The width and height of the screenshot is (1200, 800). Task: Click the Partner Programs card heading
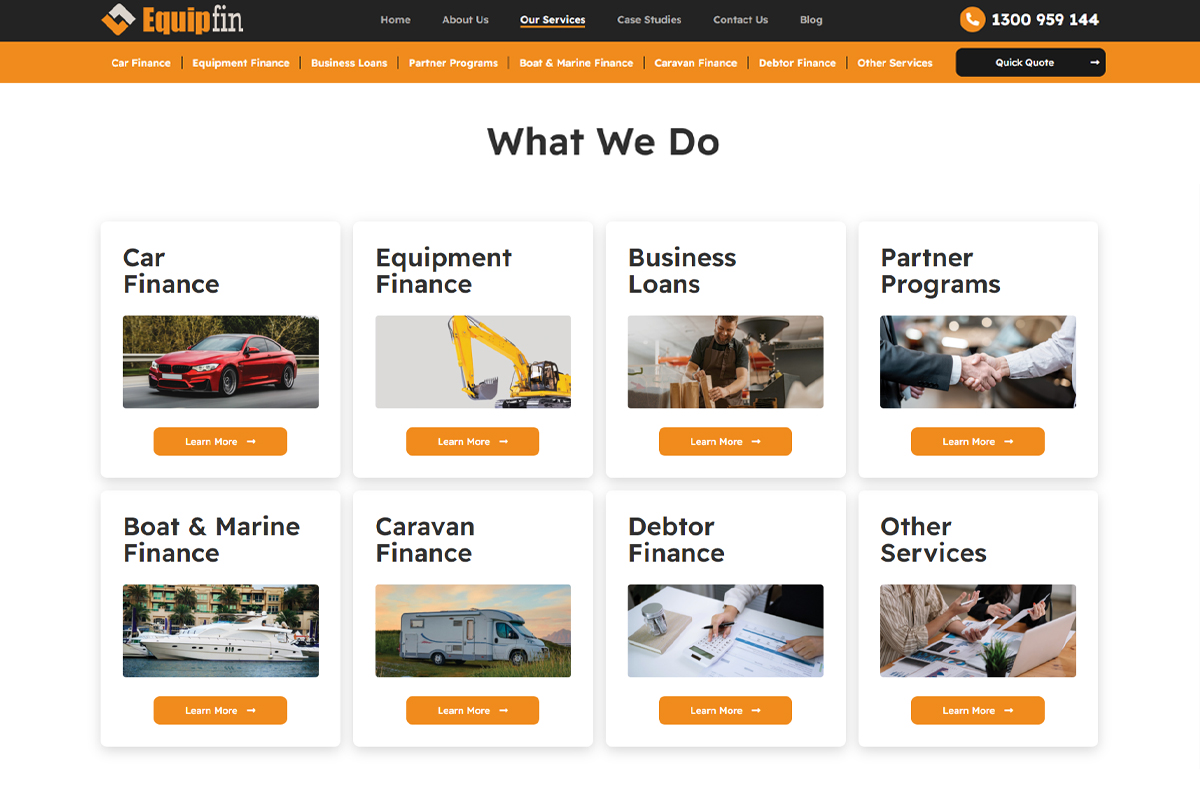coord(940,271)
